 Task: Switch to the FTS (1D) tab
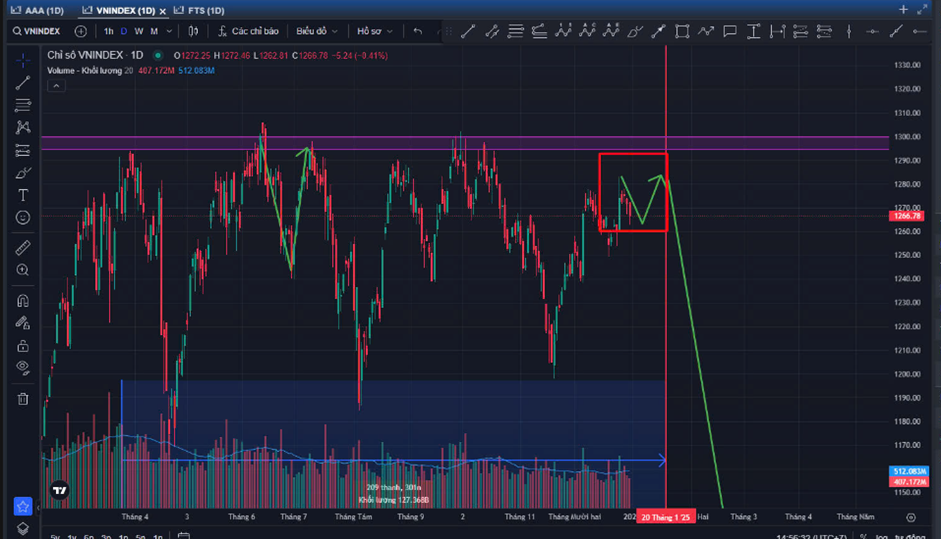[x=199, y=10]
